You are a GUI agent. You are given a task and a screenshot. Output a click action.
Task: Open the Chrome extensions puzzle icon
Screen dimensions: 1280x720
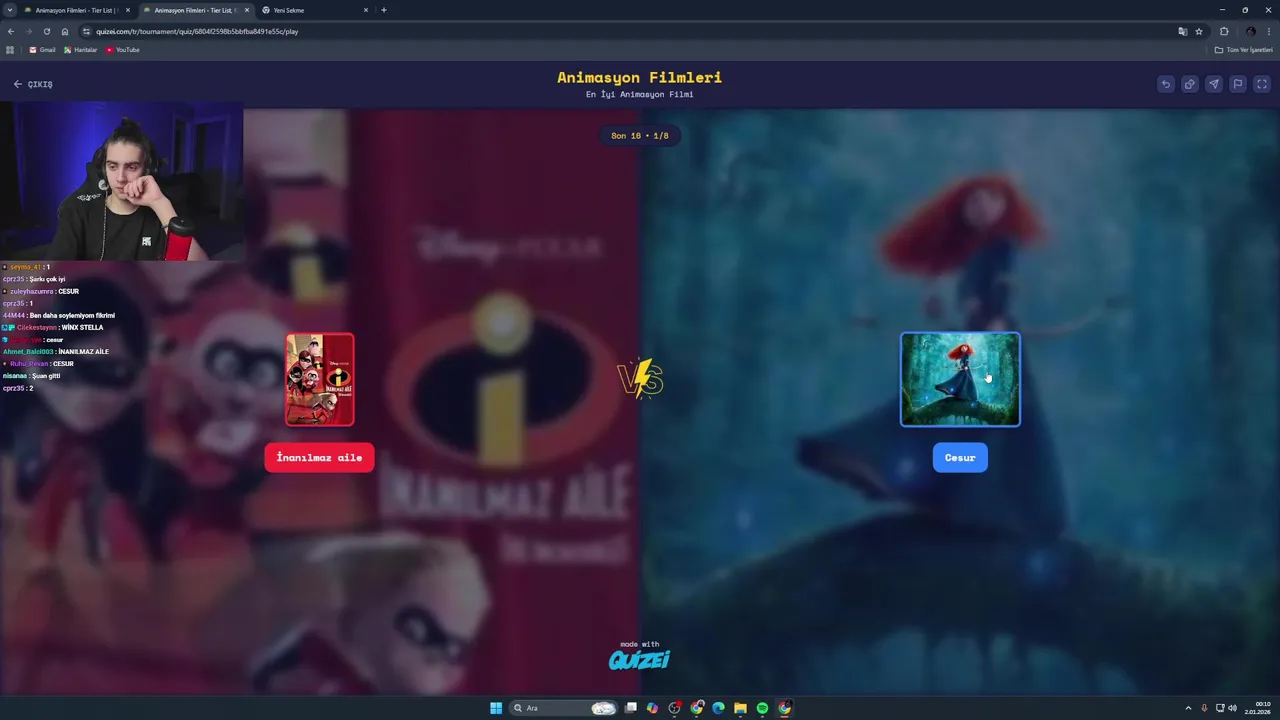click(x=1224, y=31)
